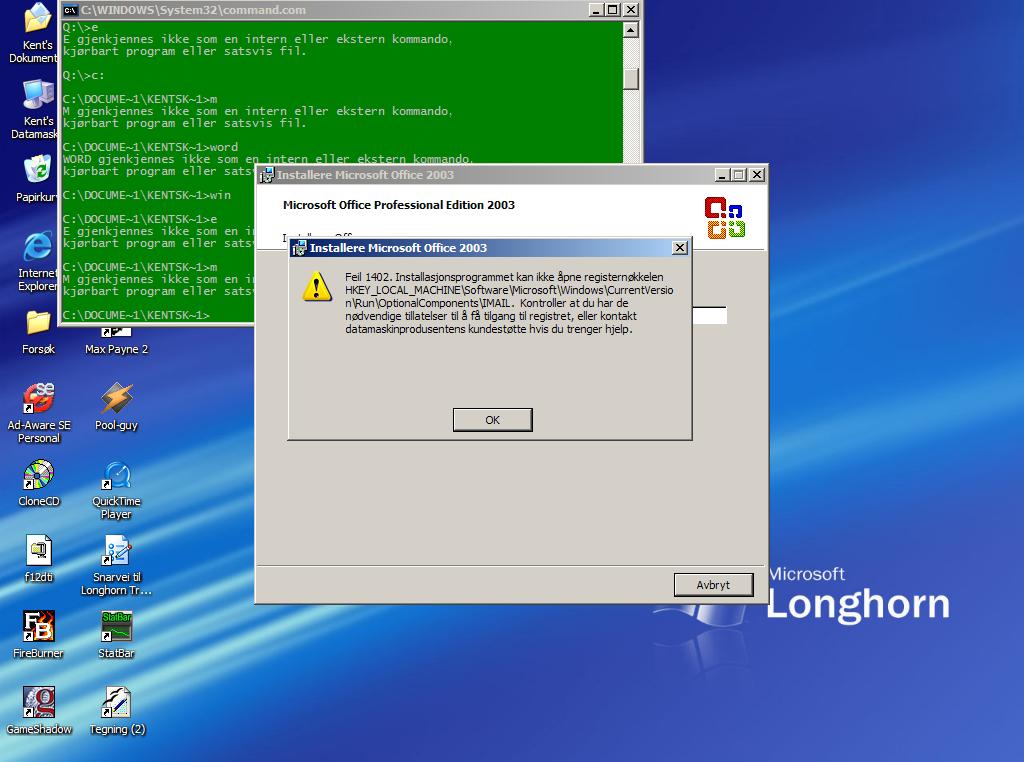Click the command.com window title bar
The height and width of the screenshot is (762, 1024).
pyautogui.click(x=350, y=10)
